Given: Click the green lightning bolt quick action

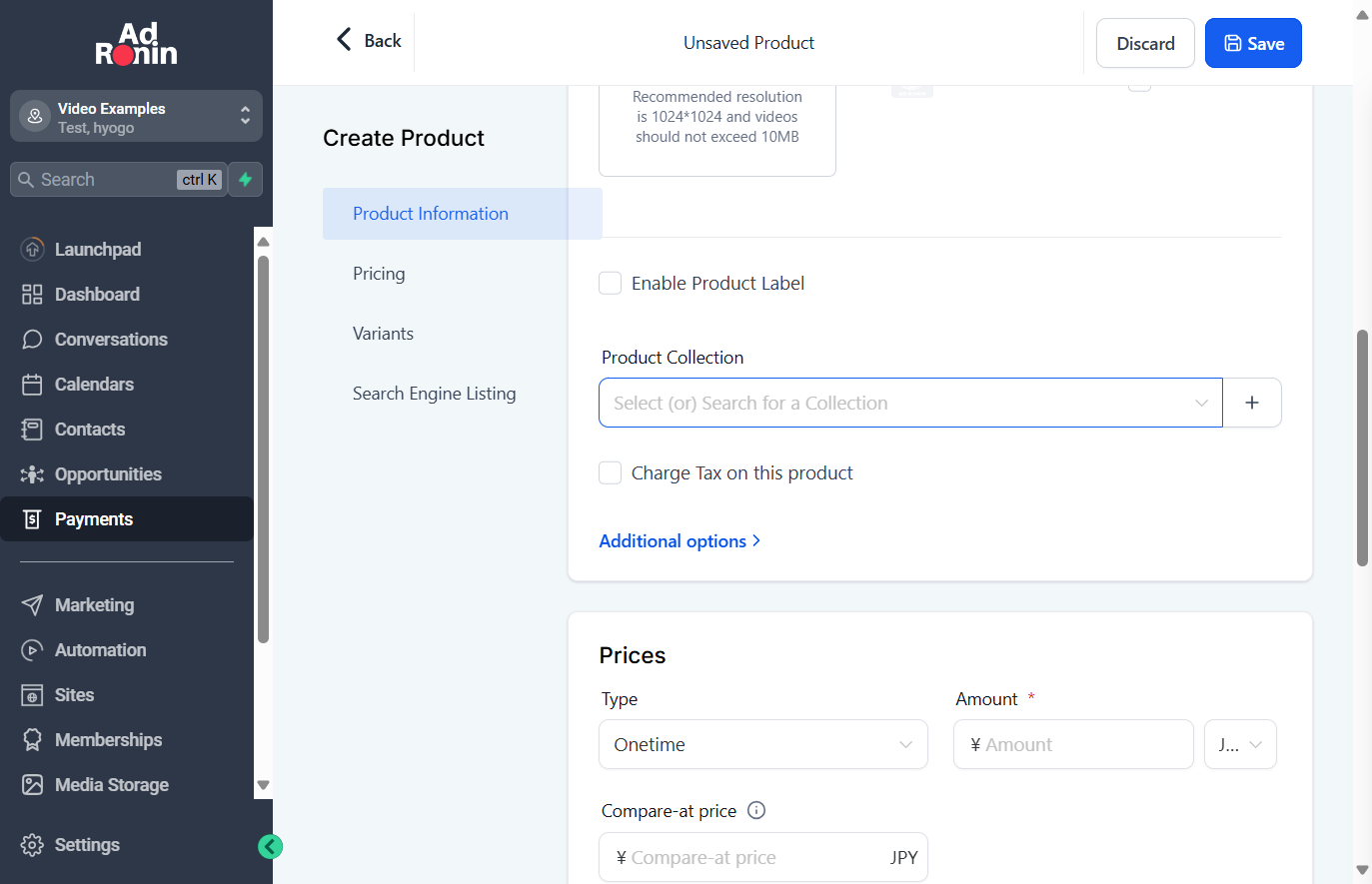Looking at the screenshot, I should point(245,179).
